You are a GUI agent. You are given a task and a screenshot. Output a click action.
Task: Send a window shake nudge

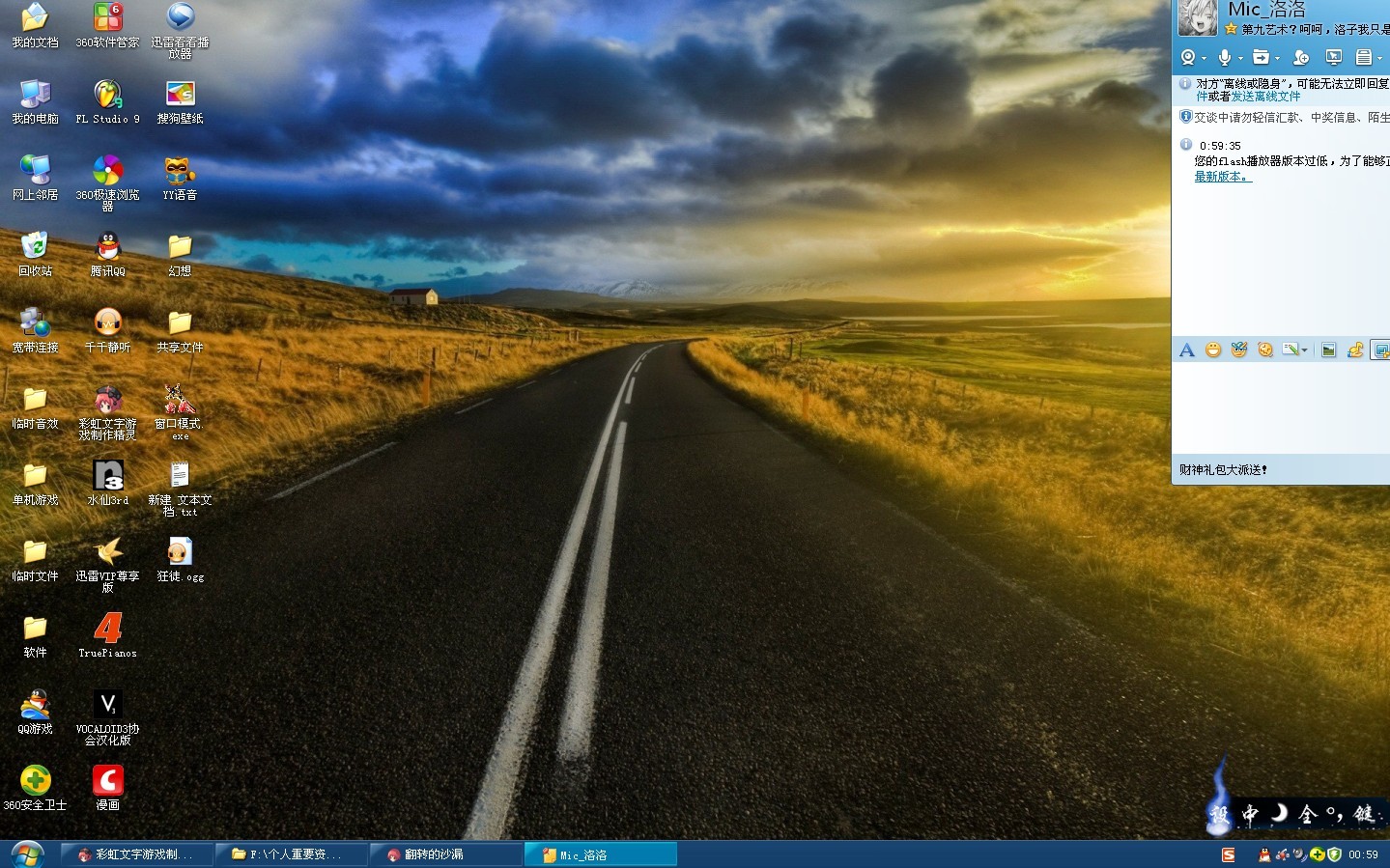tap(1265, 350)
